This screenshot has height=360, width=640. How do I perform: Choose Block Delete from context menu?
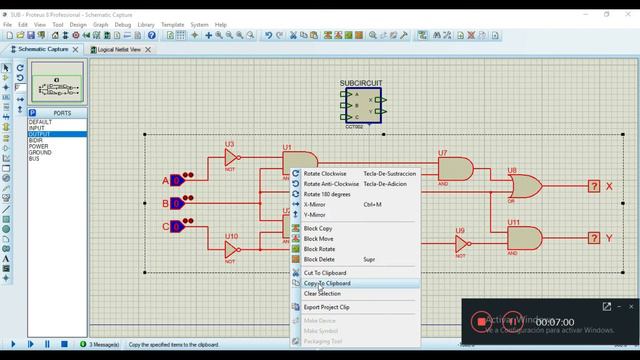(356, 260)
